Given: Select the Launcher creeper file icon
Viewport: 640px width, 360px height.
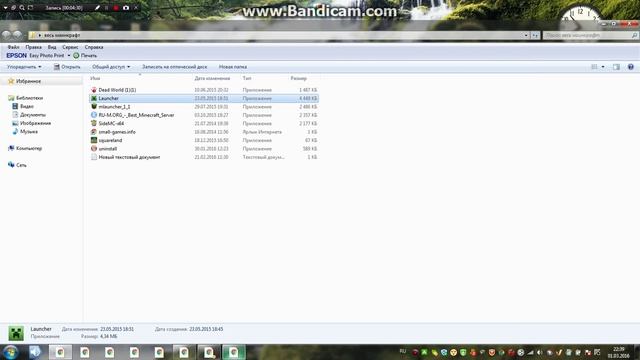Looking at the screenshot, I should click(94, 98).
